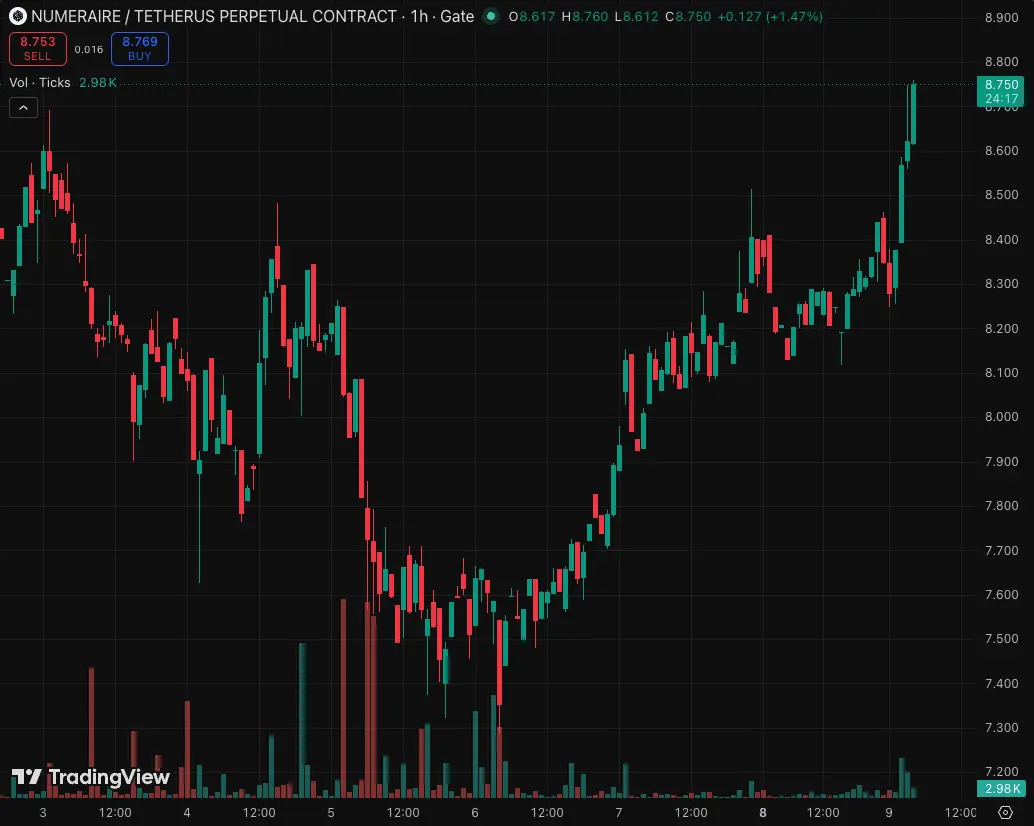Collapse the indicator legend with the chevron button
This screenshot has height=826, width=1034.
24,108
